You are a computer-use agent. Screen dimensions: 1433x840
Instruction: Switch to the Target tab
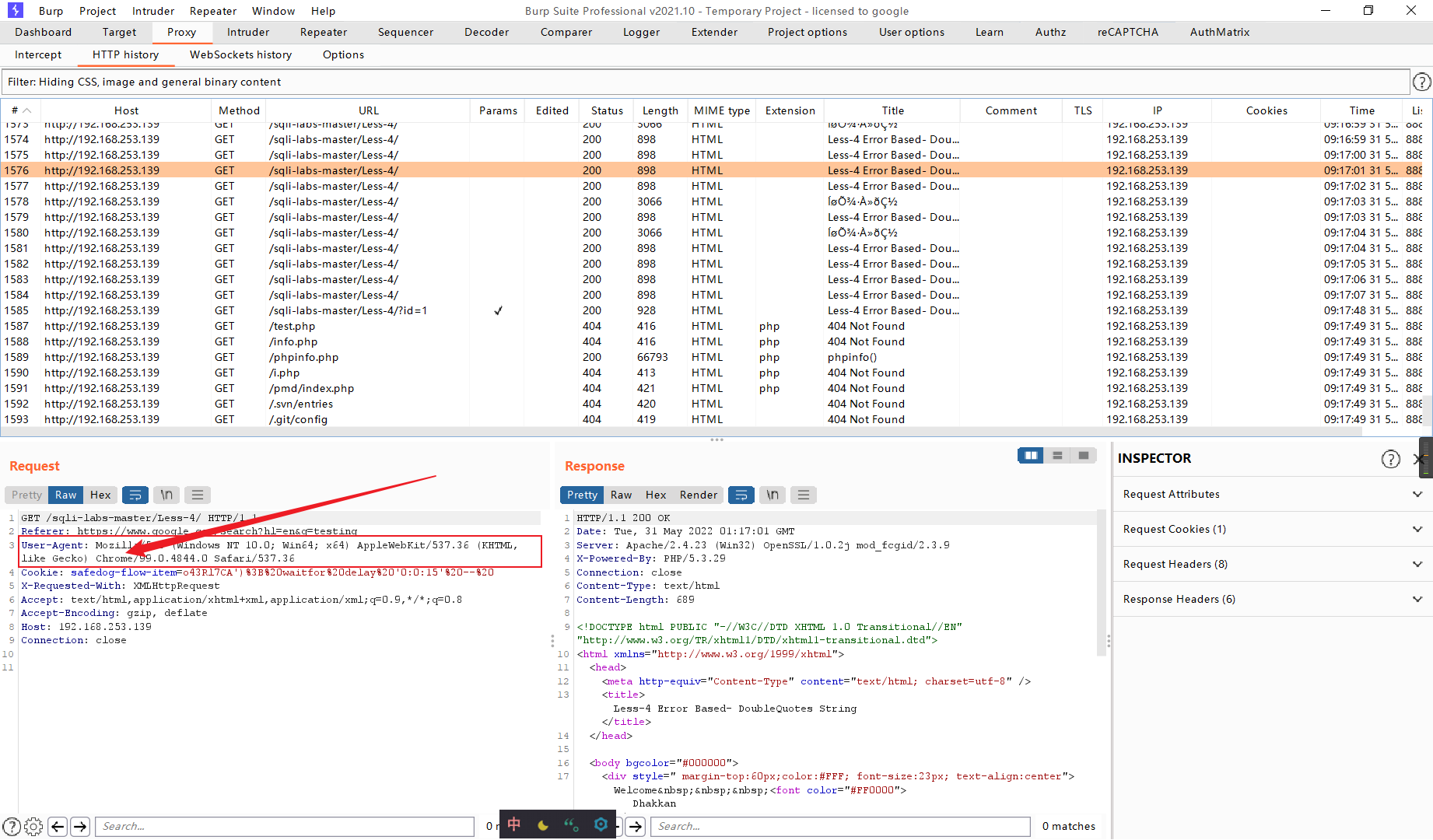119,32
